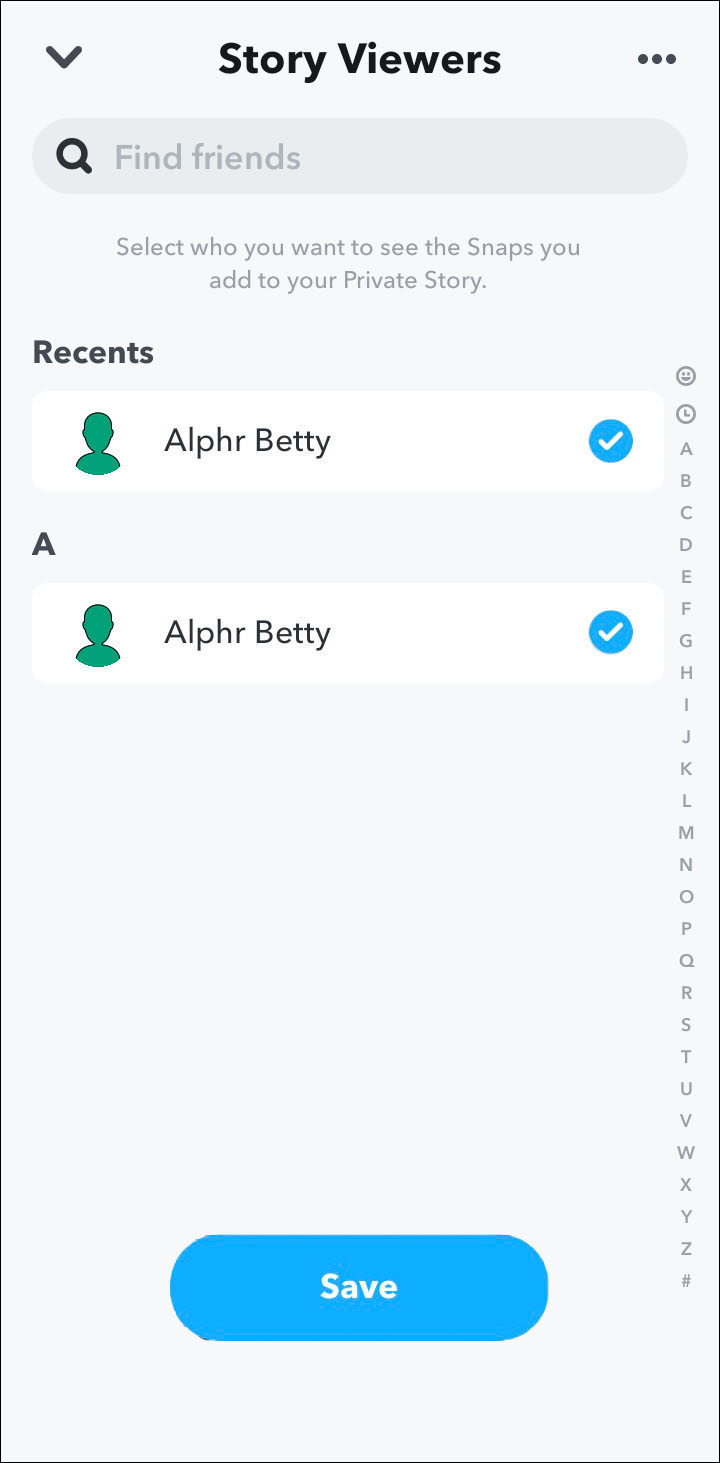Uncheck Alphr Betty under section A

coord(610,633)
